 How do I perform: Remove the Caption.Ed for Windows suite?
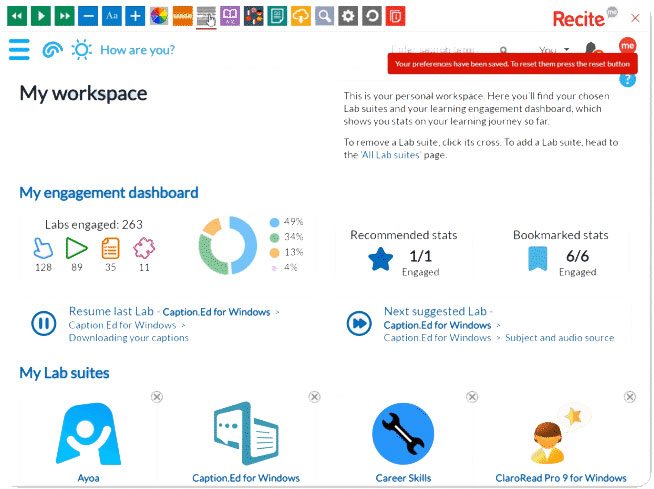point(314,397)
